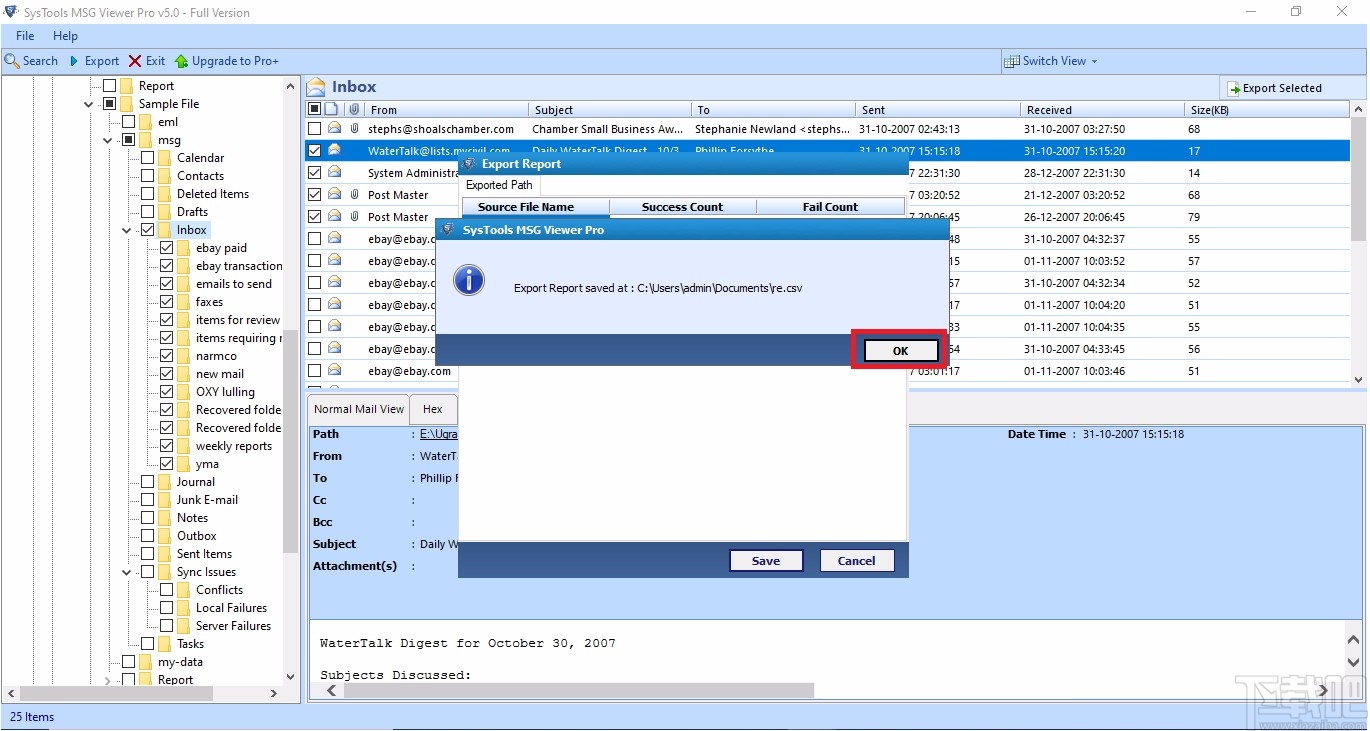Click the Journal folder icon
1370x731 pixels.
tap(165, 482)
